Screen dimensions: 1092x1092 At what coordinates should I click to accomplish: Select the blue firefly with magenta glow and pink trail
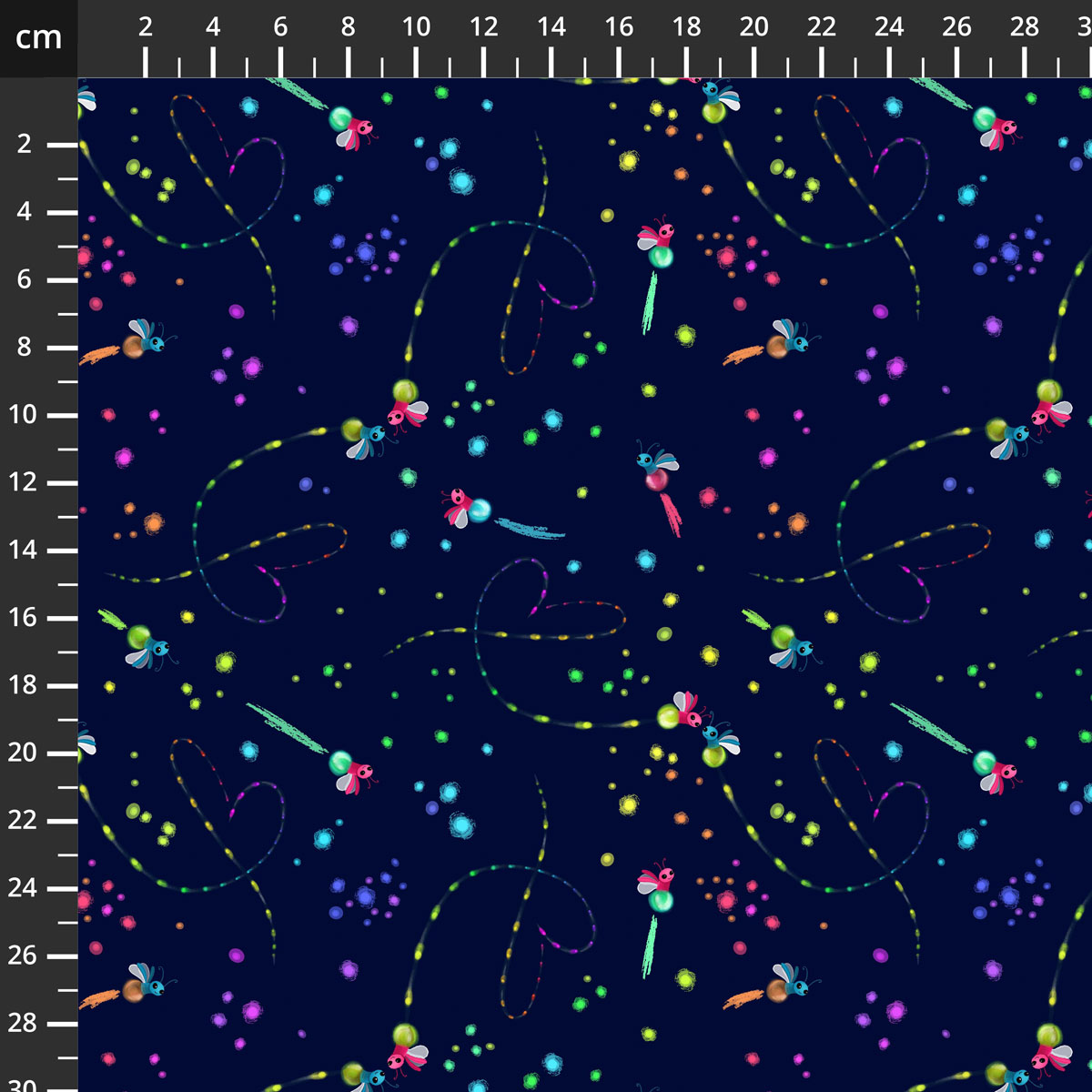[x=657, y=466]
